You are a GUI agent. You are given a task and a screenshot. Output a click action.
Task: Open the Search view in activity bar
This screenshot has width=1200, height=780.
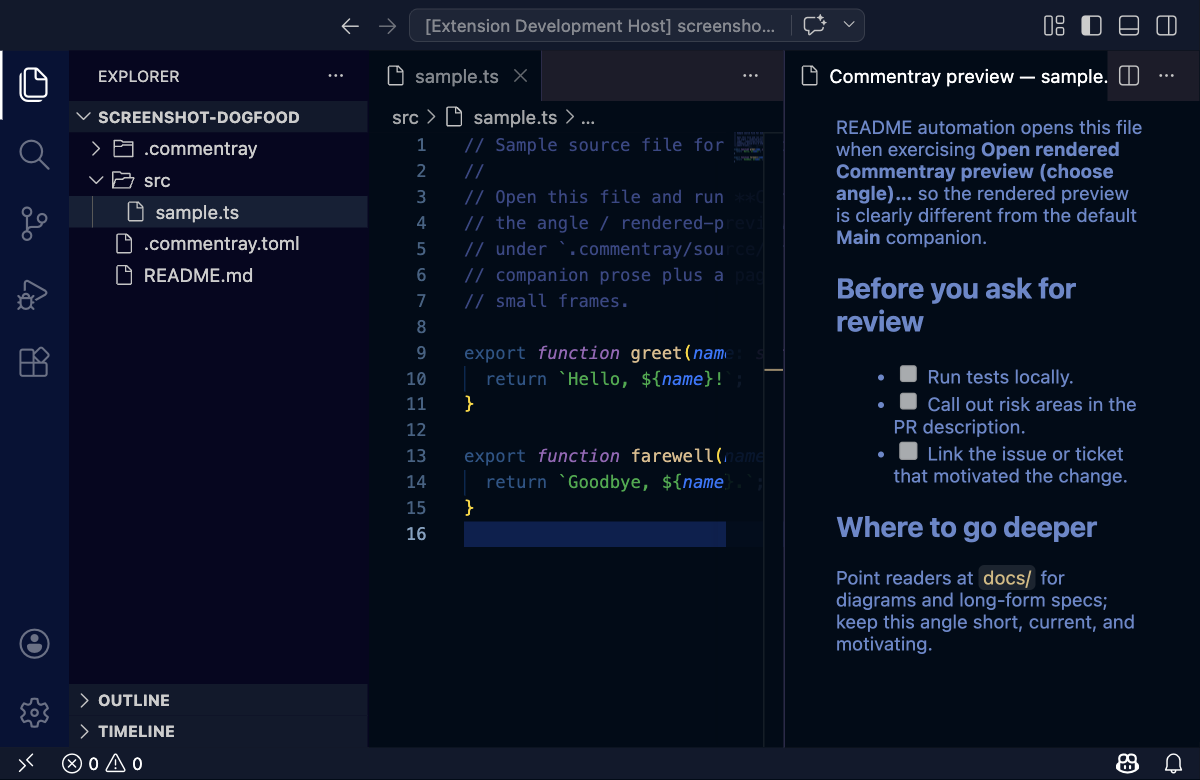(34, 154)
